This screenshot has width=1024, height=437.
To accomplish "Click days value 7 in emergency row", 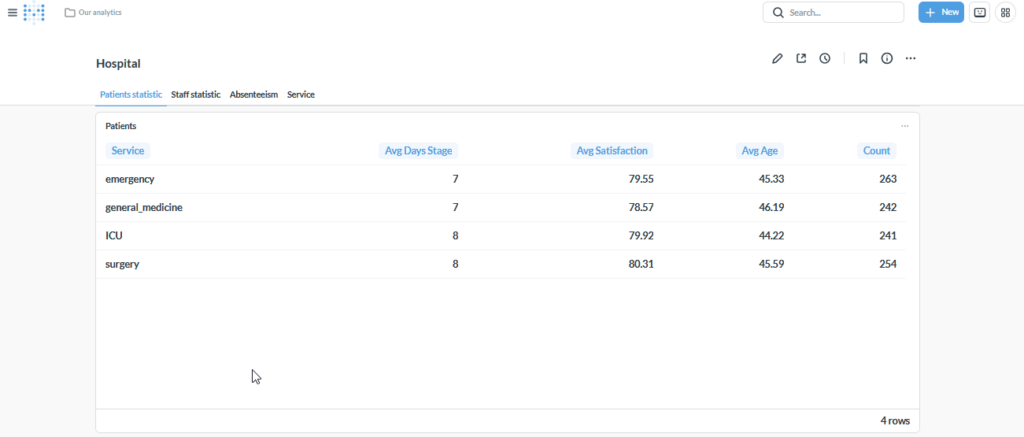I will [455, 179].
